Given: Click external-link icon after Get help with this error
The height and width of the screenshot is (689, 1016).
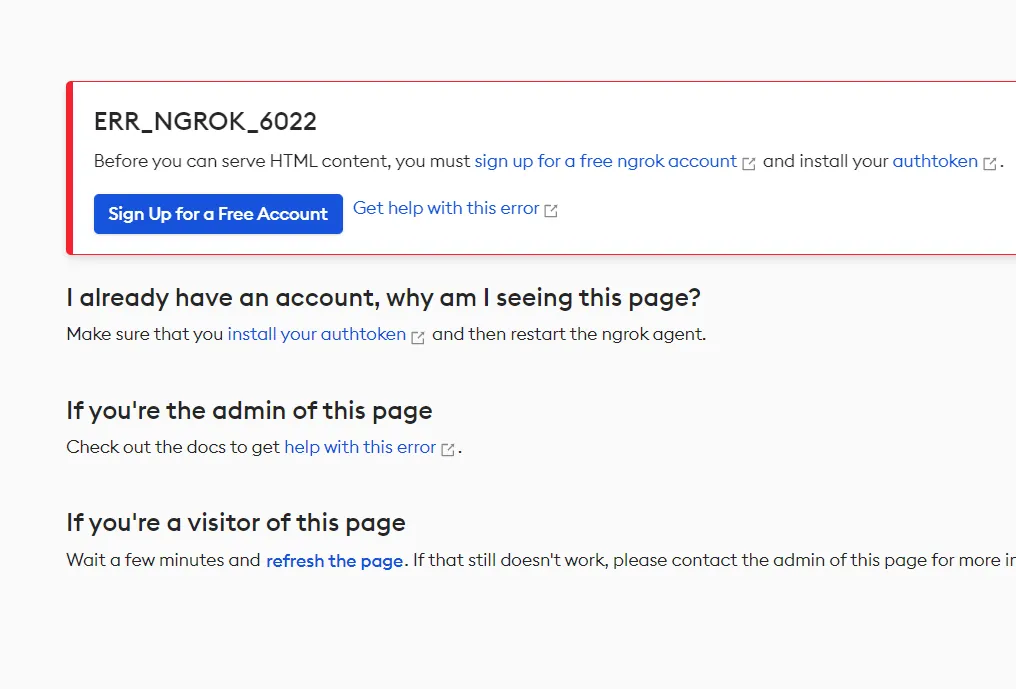Looking at the screenshot, I should 551,210.
